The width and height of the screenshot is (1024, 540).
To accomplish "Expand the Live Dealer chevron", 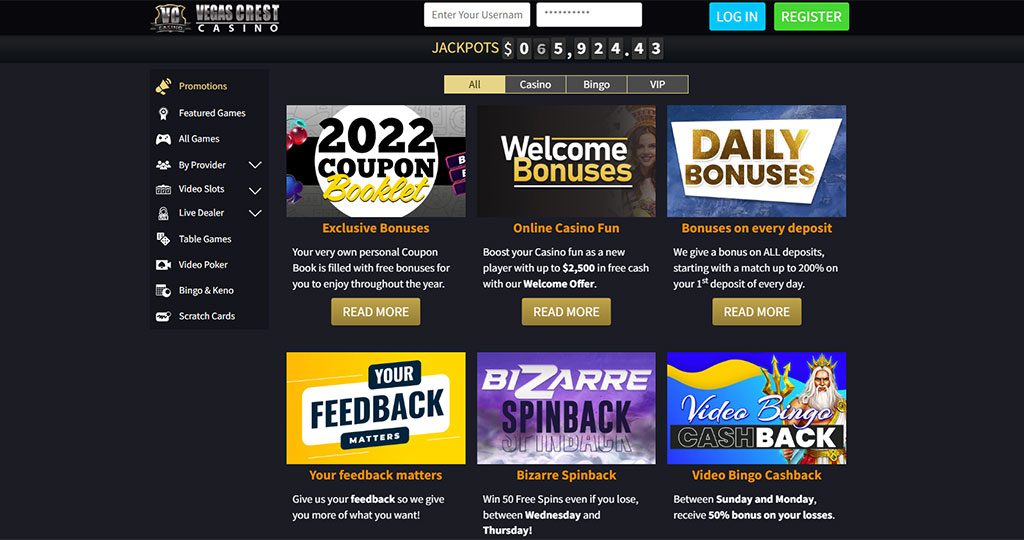I will (x=255, y=213).
